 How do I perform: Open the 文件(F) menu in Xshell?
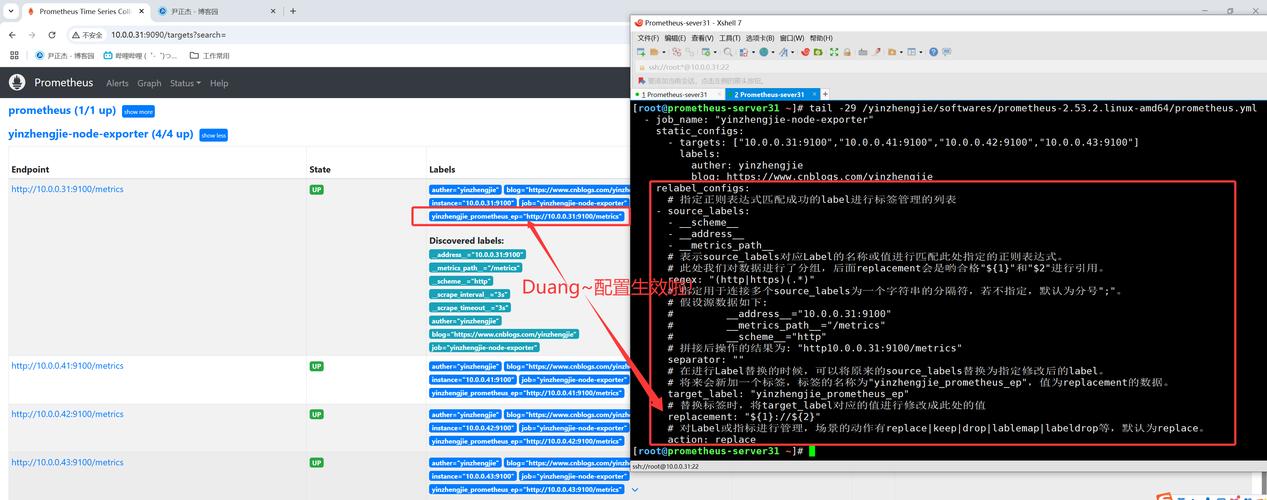[x=648, y=38]
